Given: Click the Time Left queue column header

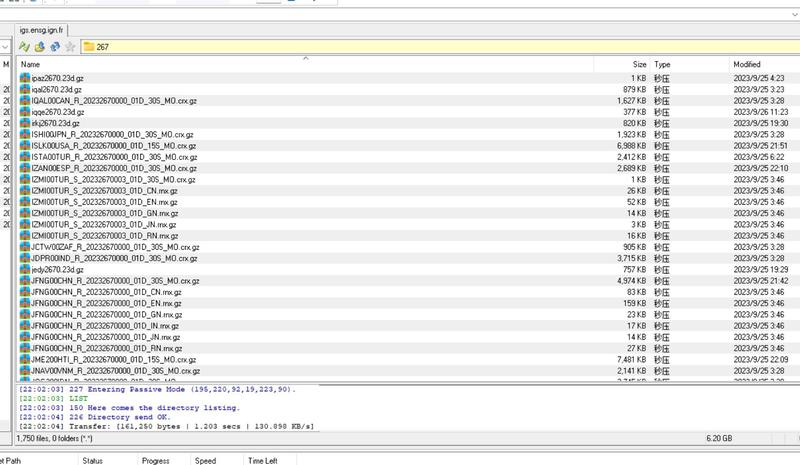Looking at the screenshot, I should pos(263,460).
